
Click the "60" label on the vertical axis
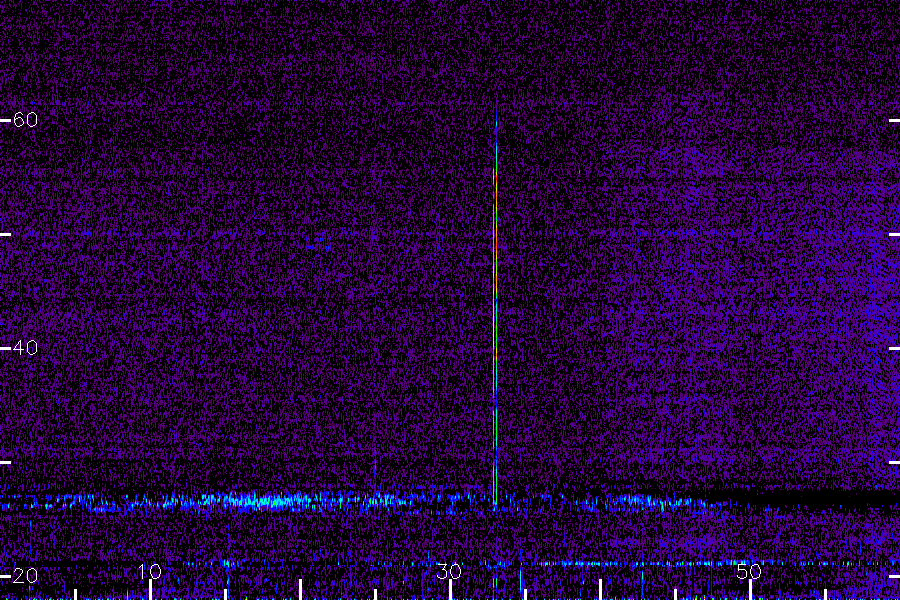click(x=25, y=119)
